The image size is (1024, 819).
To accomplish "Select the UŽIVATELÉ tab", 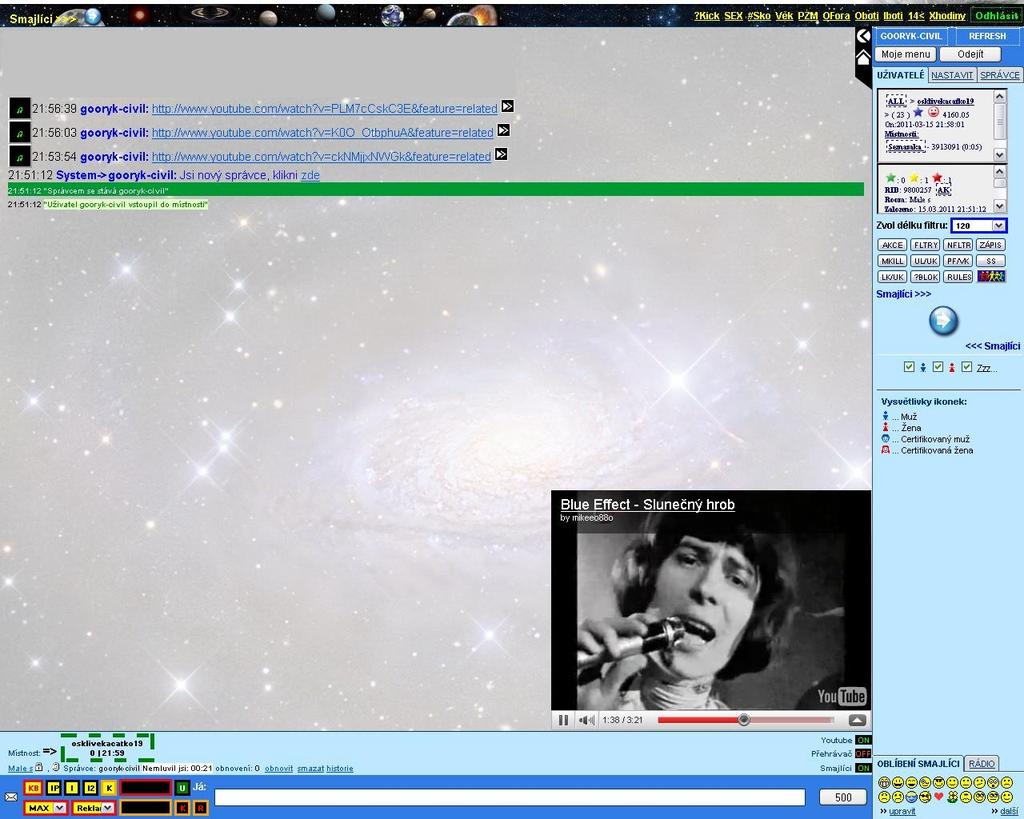I will point(900,75).
